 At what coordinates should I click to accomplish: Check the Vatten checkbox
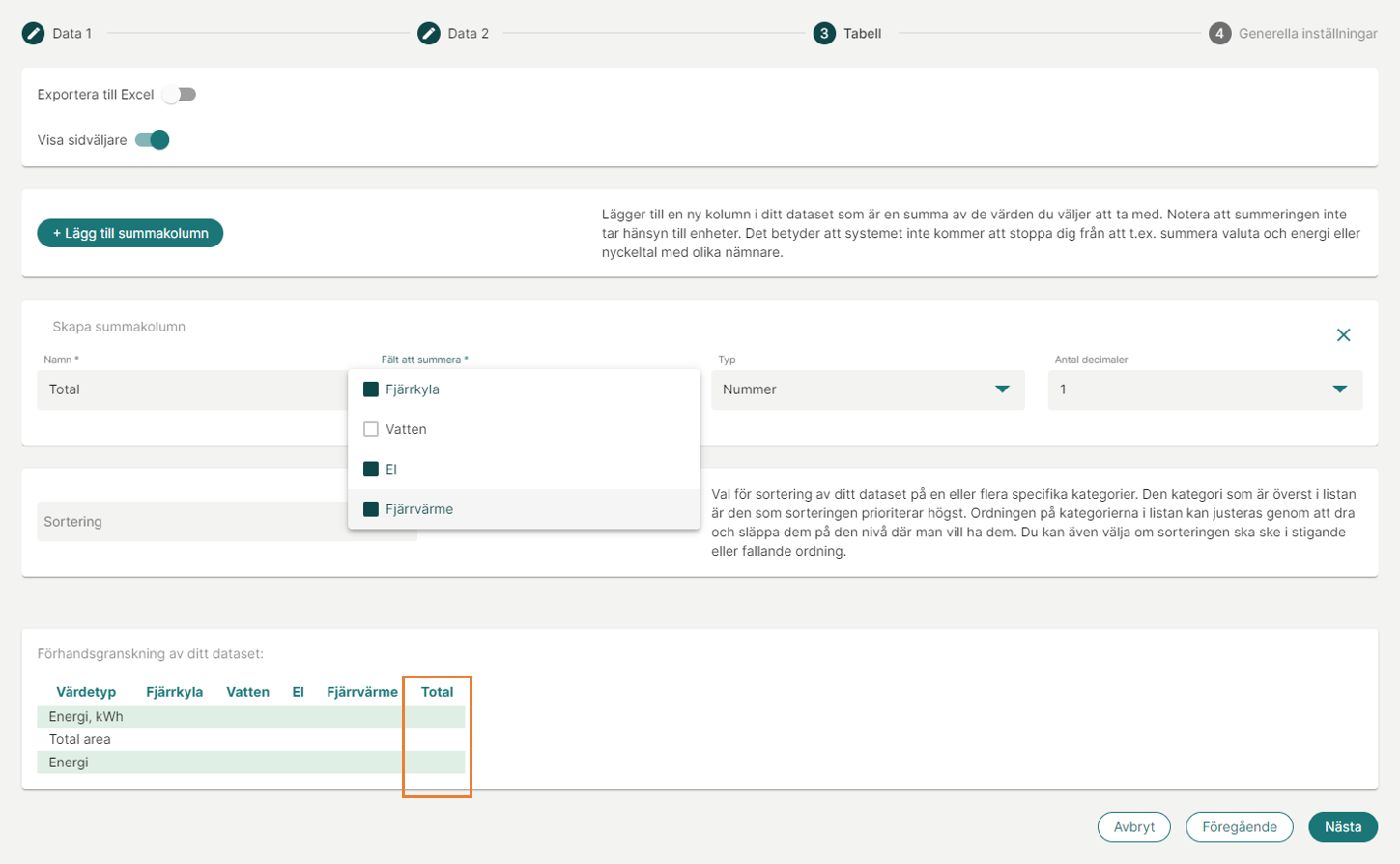pyautogui.click(x=370, y=429)
